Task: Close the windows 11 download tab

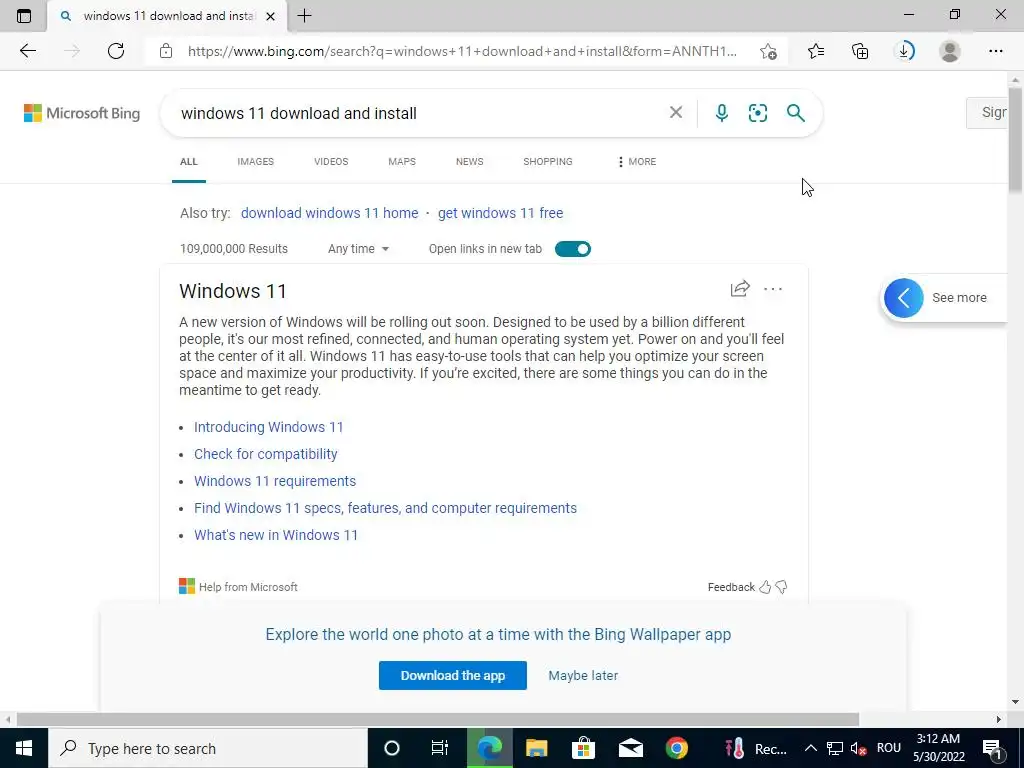Action: coord(270,16)
